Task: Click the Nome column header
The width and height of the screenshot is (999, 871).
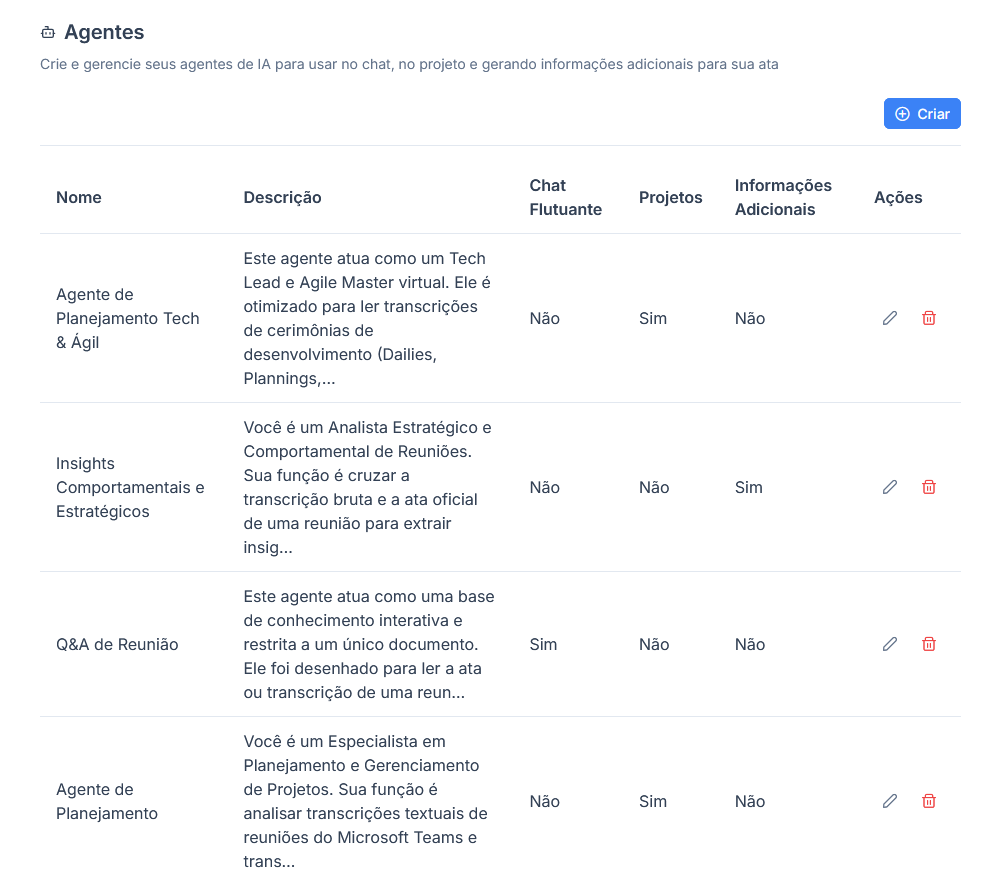Action: [x=78, y=198]
